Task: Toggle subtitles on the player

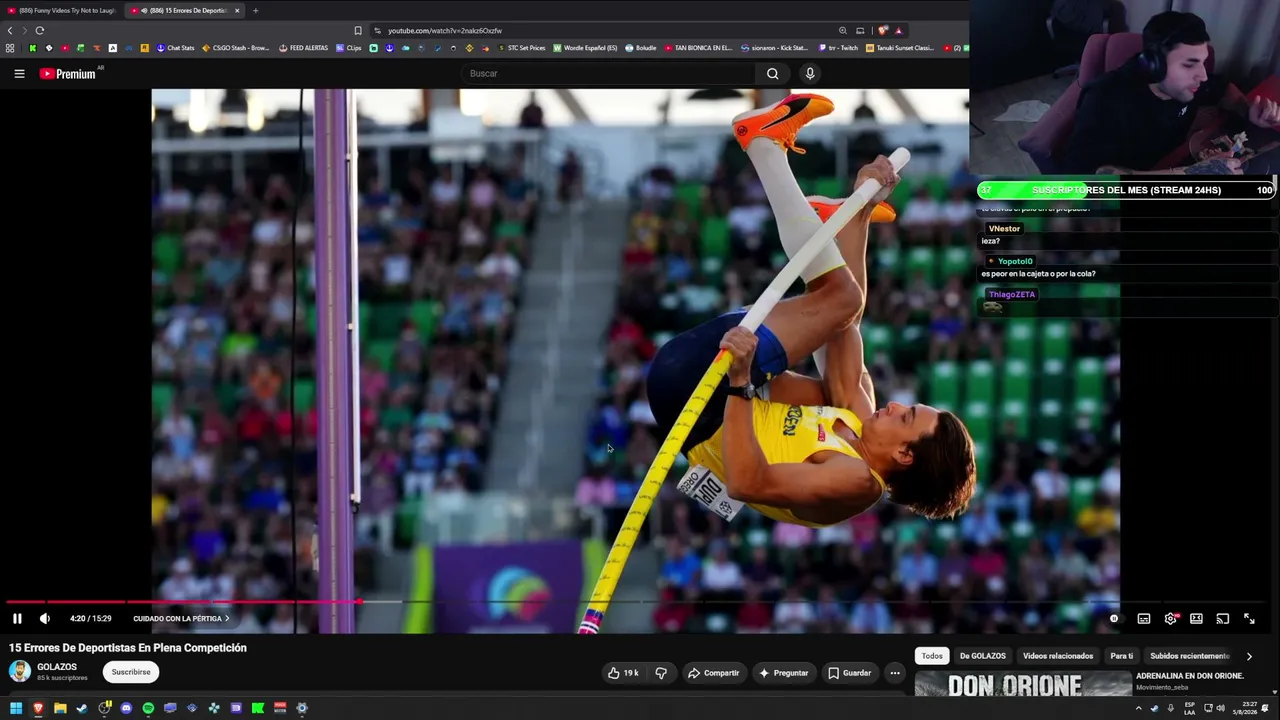Action: click(1144, 619)
